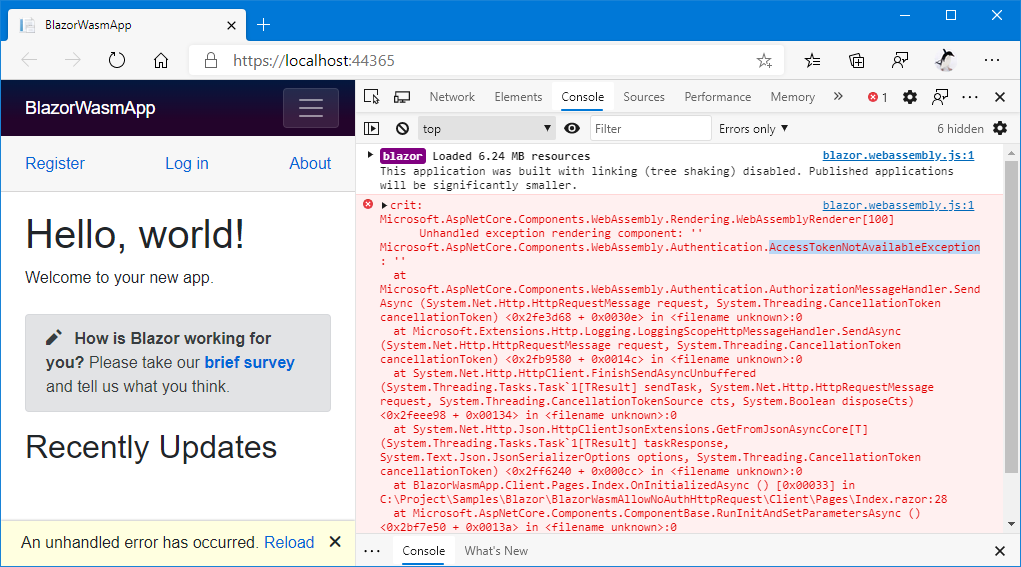Activate DevTools inspect element picker

(x=371, y=97)
